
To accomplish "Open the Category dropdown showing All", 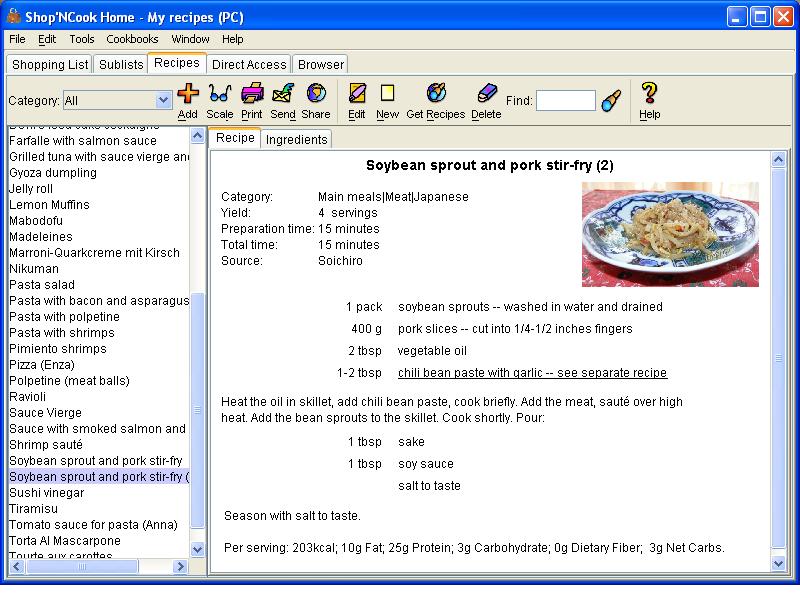I will coord(116,100).
